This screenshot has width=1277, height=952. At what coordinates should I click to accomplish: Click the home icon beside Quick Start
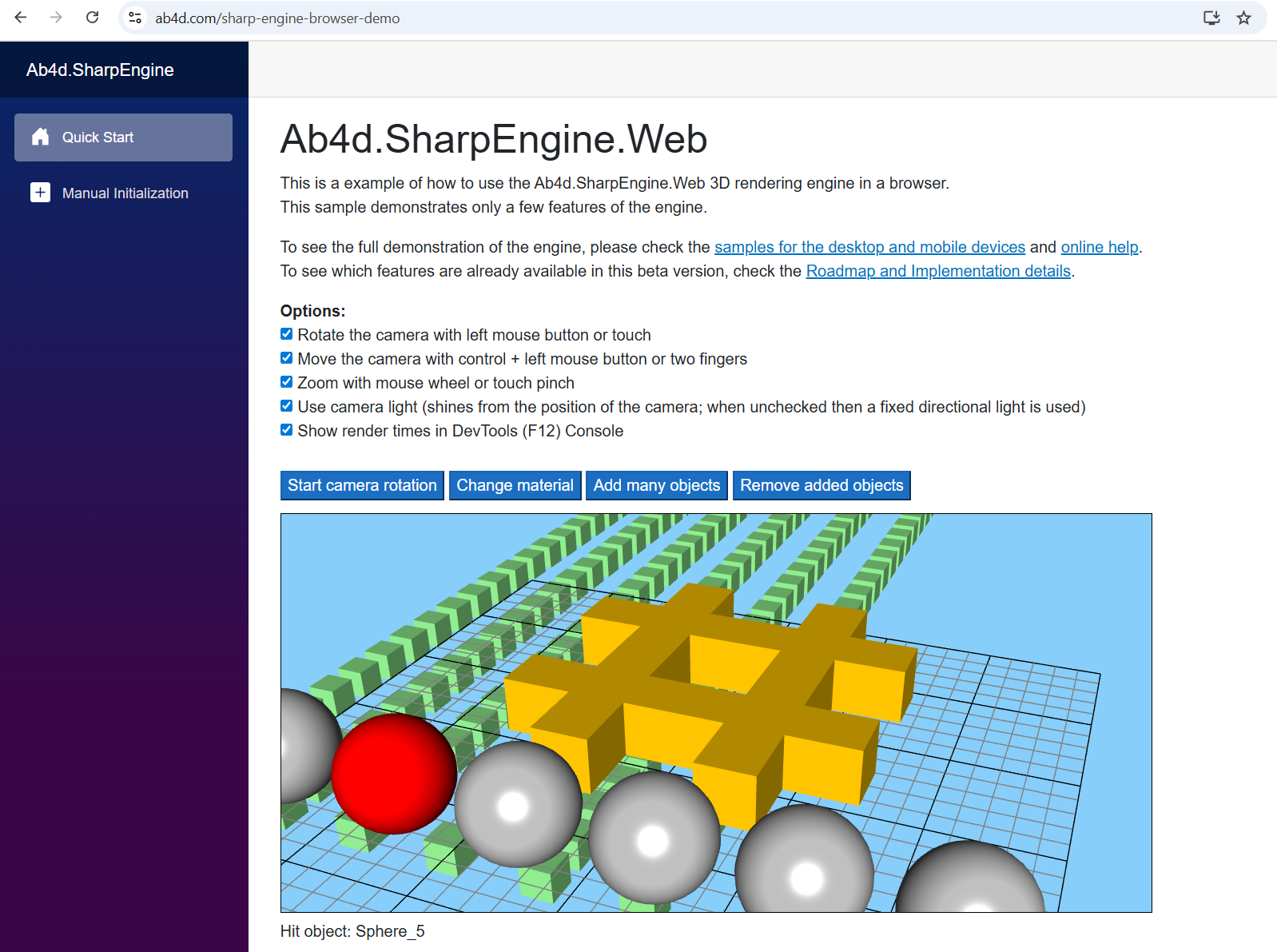pyautogui.click(x=40, y=137)
